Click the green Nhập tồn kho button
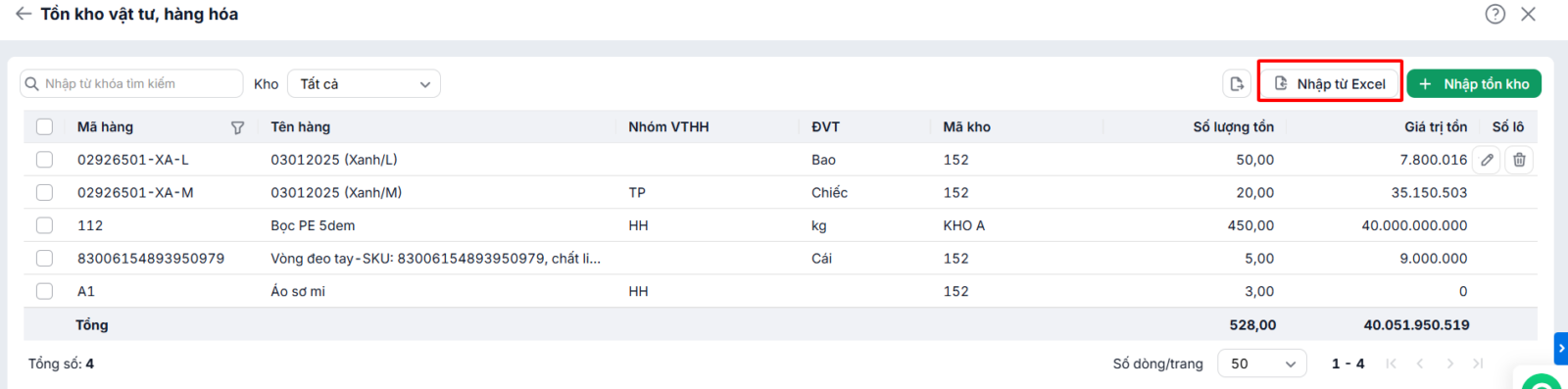The height and width of the screenshot is (389, 1568). (1474, 84)
